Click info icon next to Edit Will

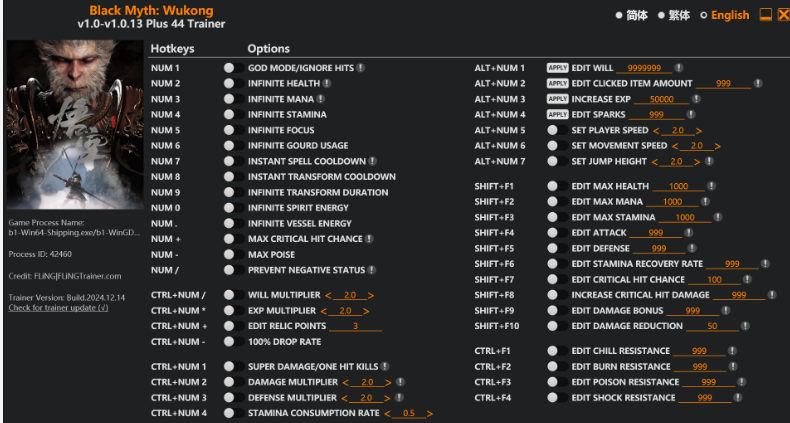tap(701, 68)
